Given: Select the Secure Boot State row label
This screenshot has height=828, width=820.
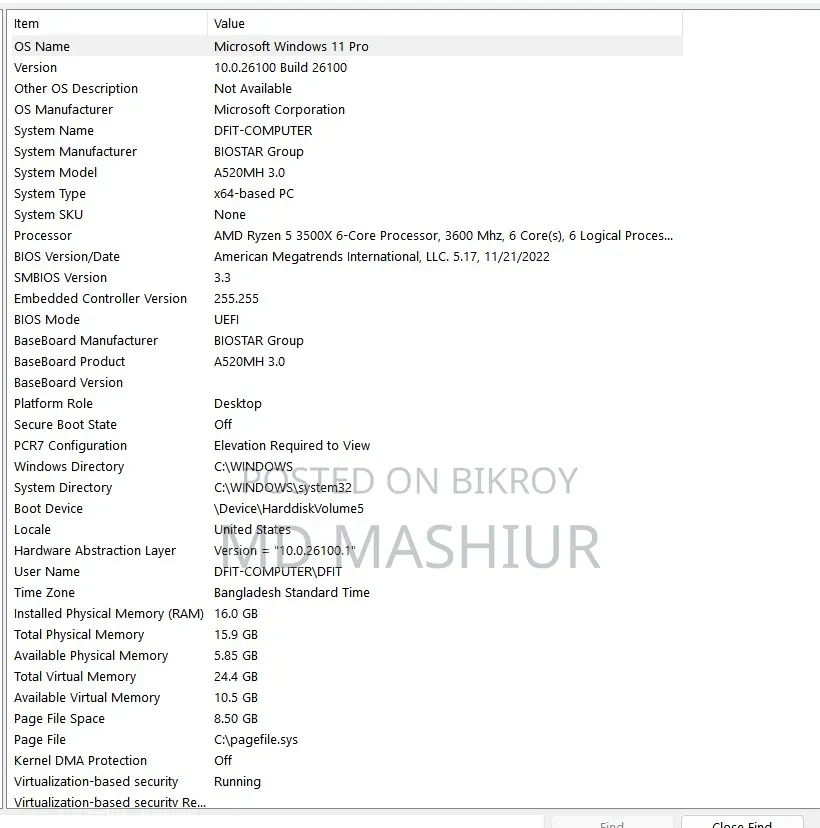Looking at the screenshot, I should (65, 425).
